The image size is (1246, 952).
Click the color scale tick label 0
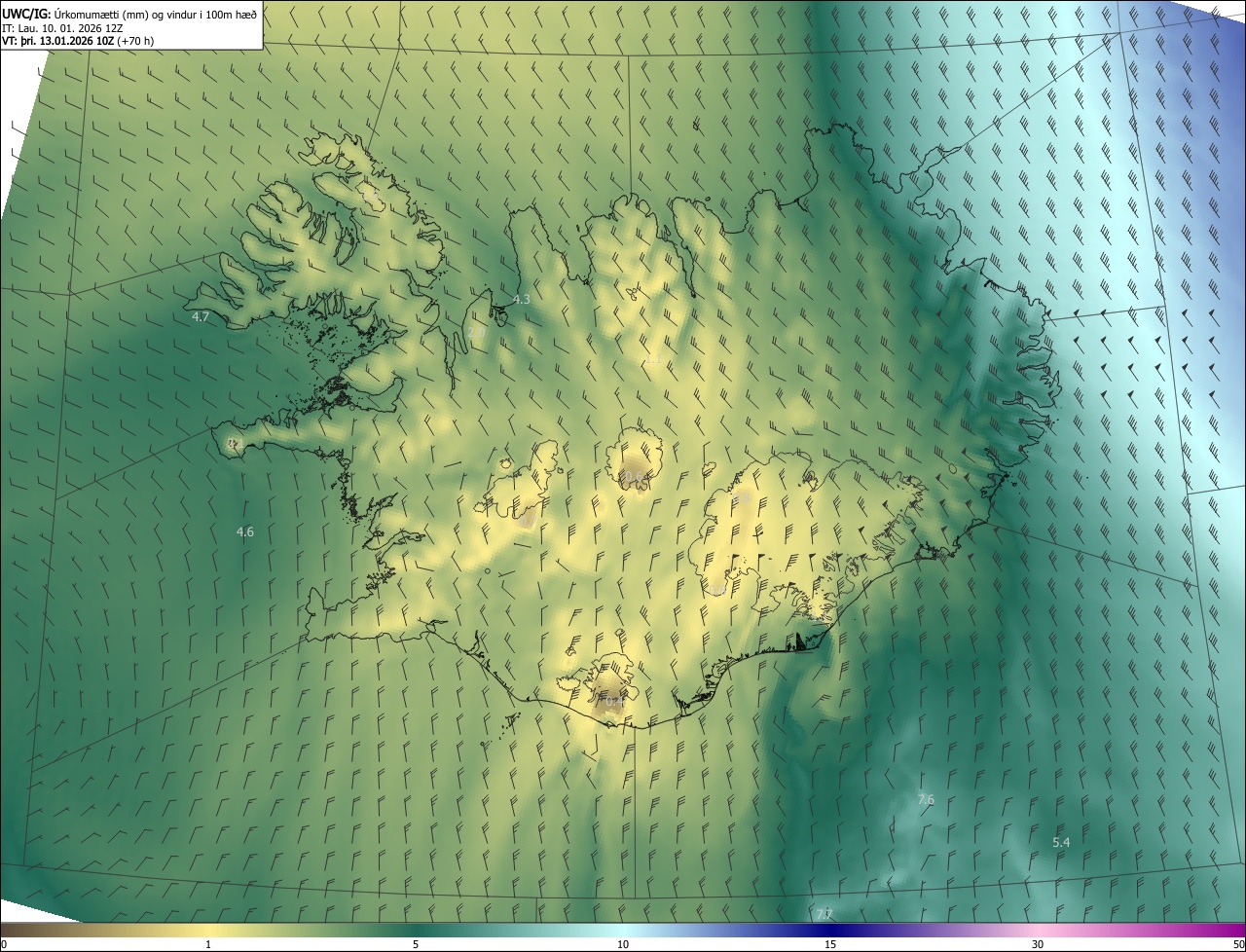[x=4, y=944]
